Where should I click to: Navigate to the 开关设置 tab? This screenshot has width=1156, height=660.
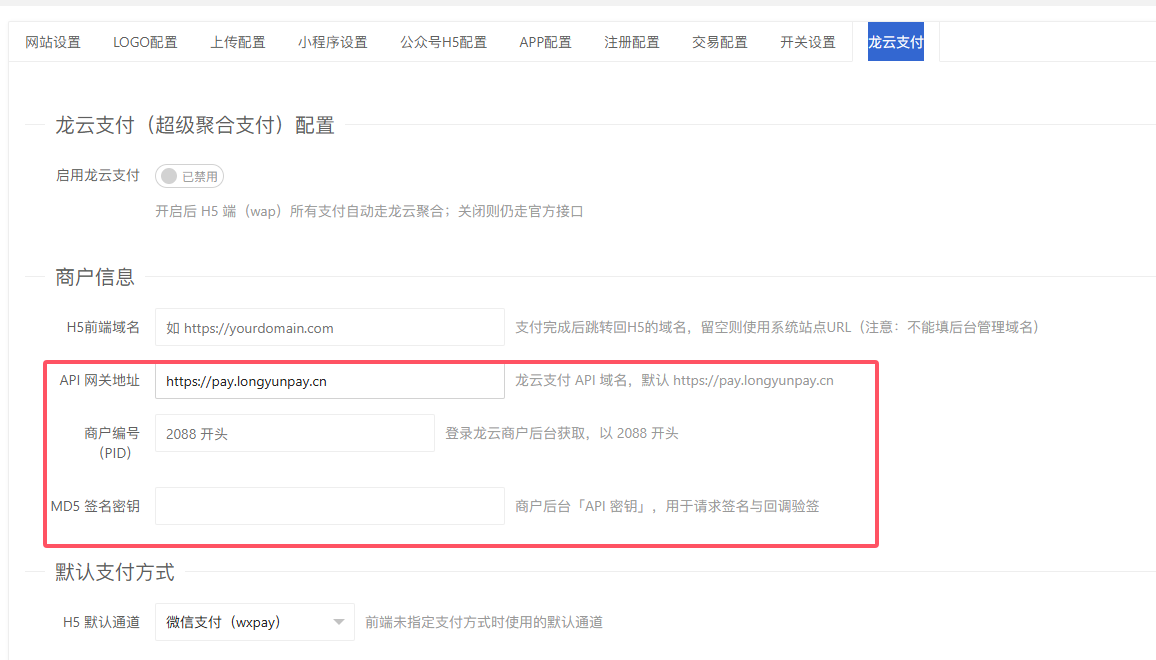pyautogui.click(x=808, y=42)
